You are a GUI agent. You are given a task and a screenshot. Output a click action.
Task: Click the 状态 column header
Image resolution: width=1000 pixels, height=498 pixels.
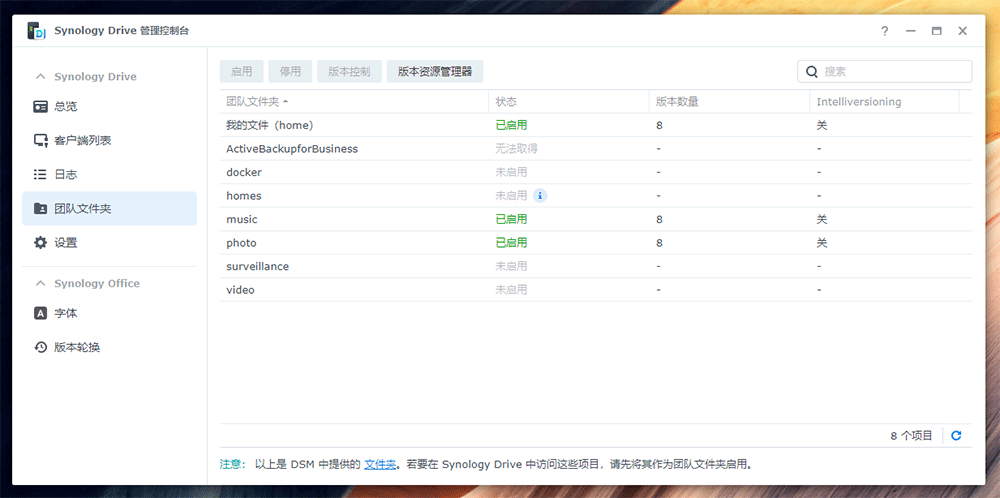(x=507, y=102)
